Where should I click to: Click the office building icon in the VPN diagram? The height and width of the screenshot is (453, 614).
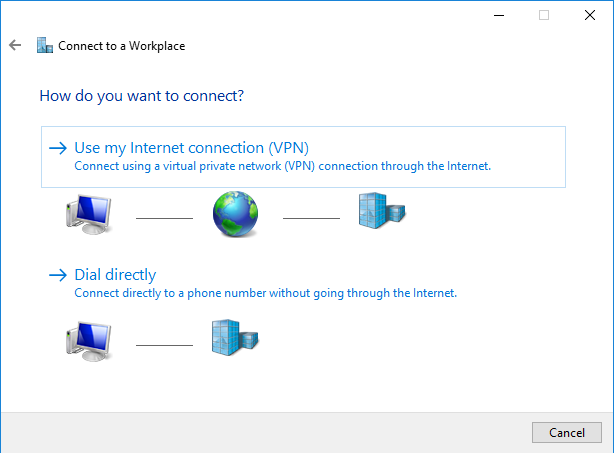(x=381, y=212)
